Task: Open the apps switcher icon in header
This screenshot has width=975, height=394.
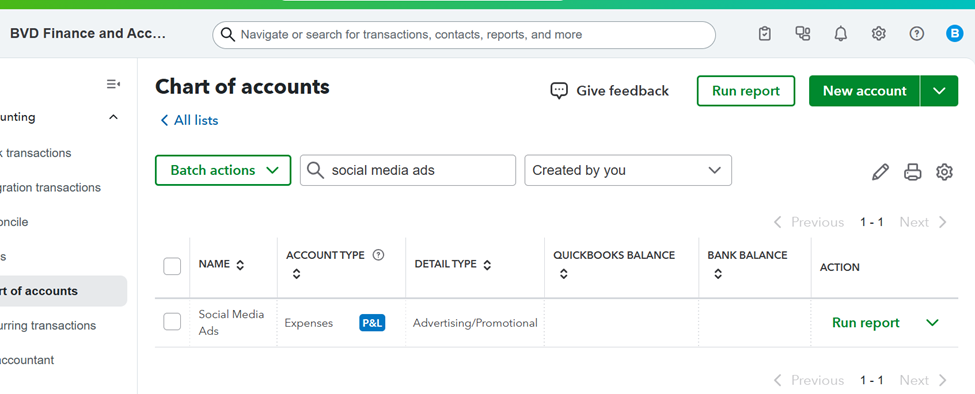Action: point(803,34)
